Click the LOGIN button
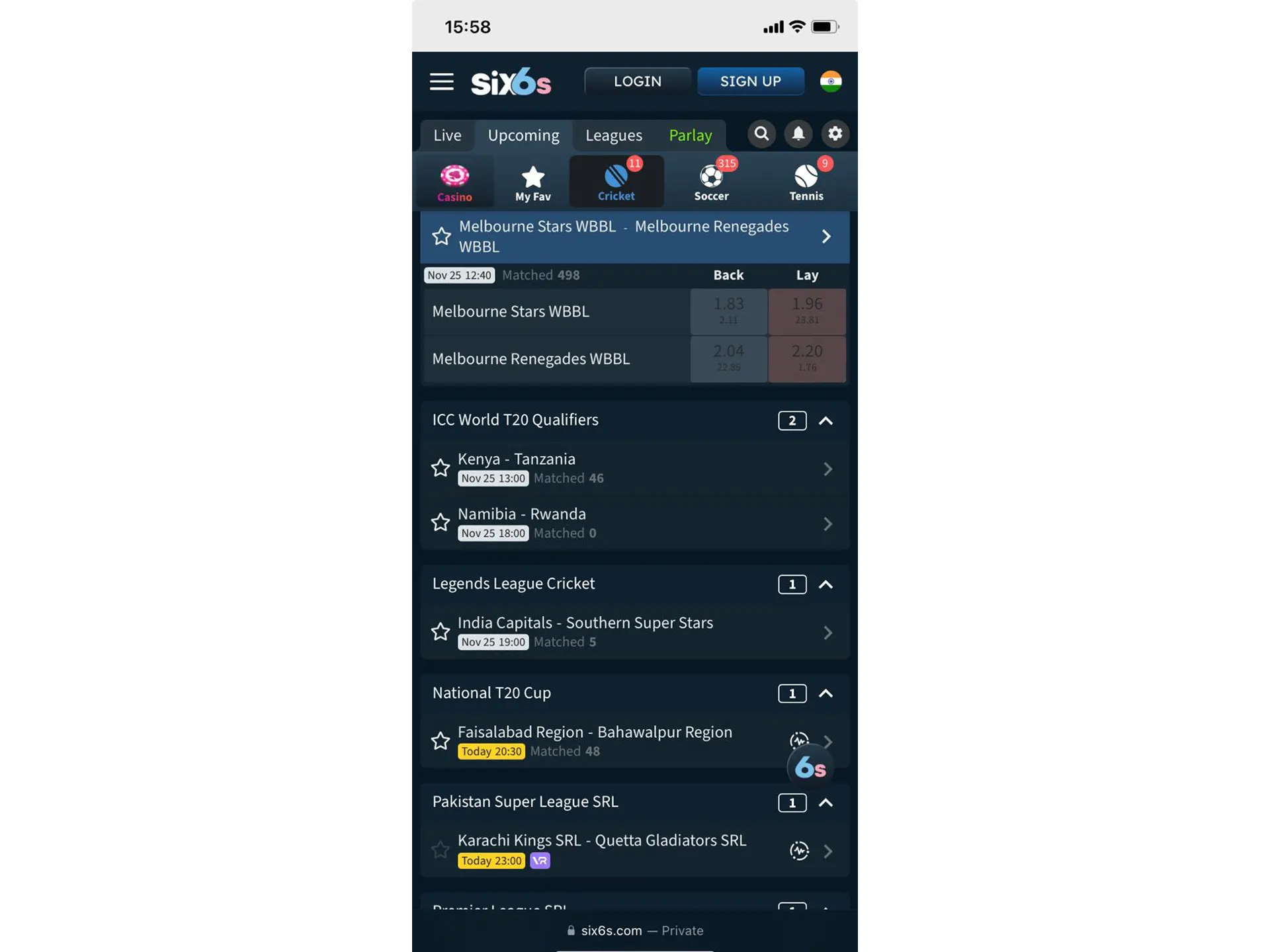This screenshot has width=1270, height=952. coord(637,81)
